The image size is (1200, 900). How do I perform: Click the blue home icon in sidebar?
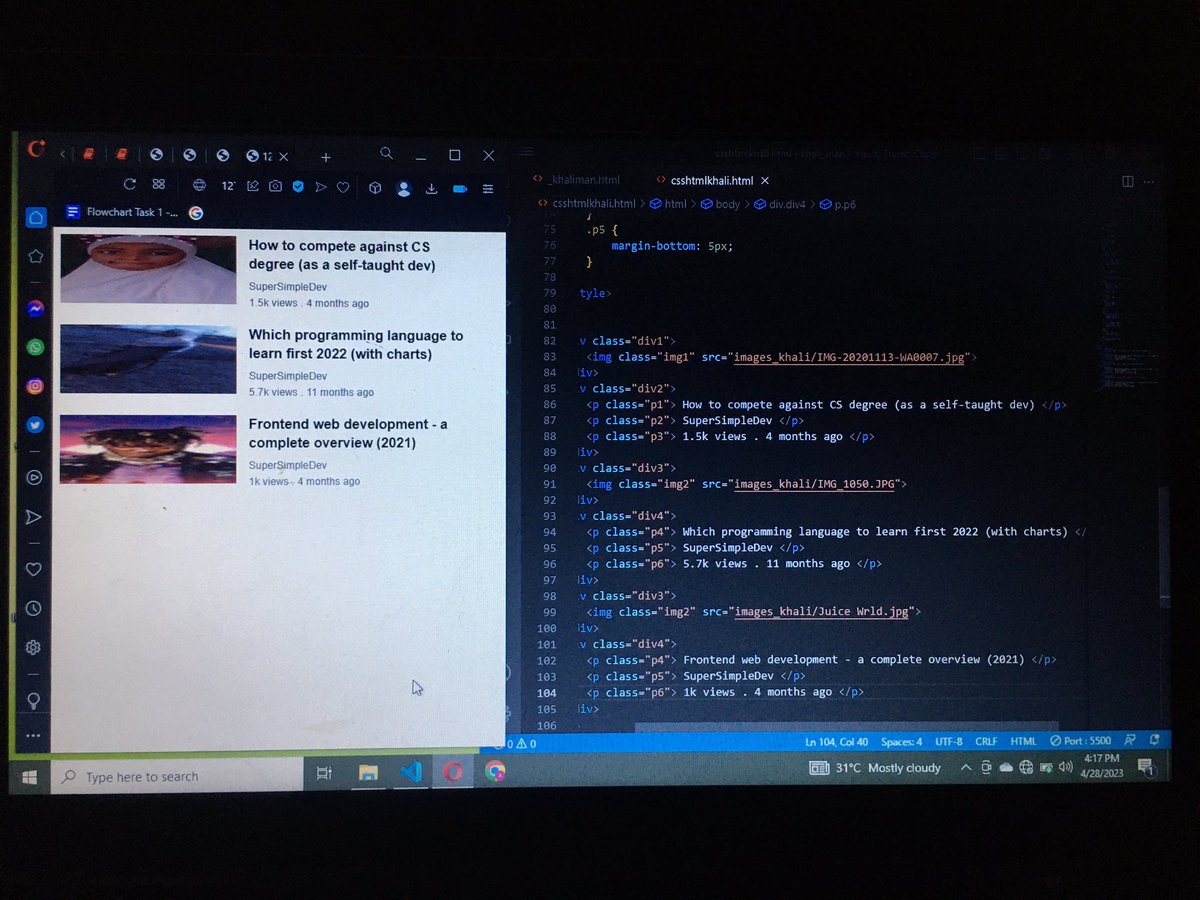tap(35, 217)
